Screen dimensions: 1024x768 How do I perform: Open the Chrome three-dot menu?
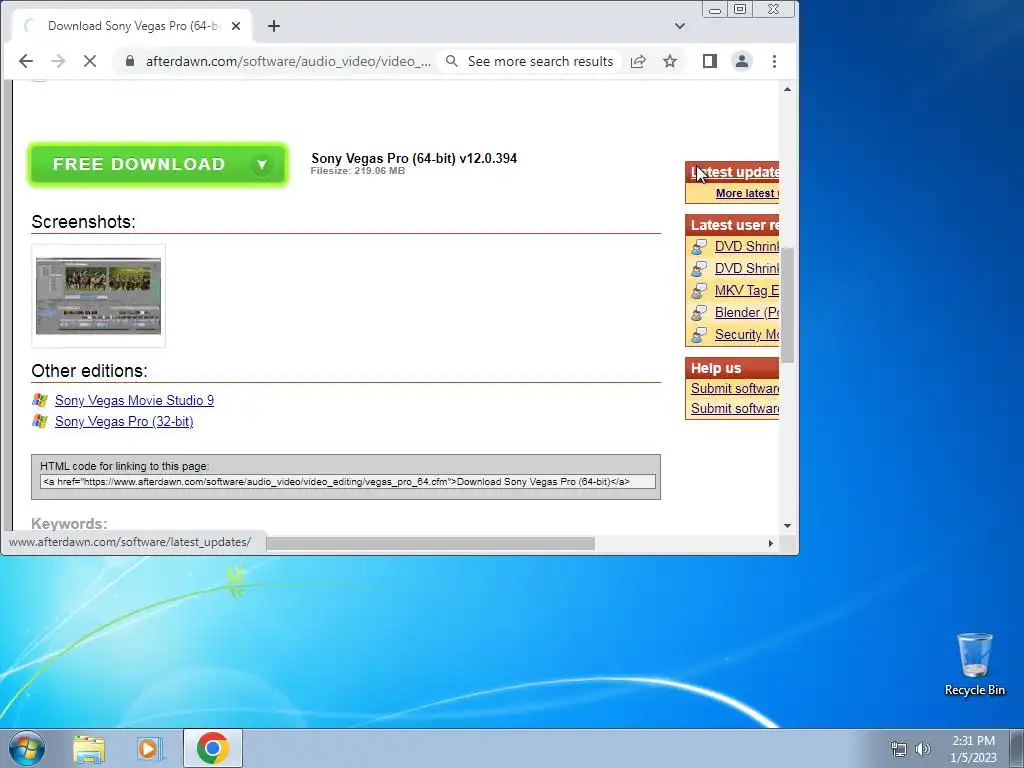(775, 61)
